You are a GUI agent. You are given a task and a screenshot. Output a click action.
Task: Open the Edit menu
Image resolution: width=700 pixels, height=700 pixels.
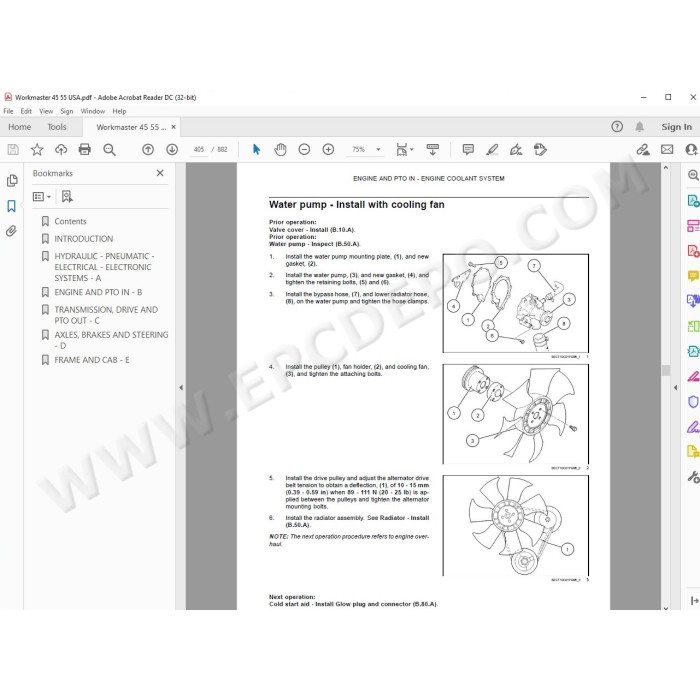pyautogui.click(x=26, y=111)
